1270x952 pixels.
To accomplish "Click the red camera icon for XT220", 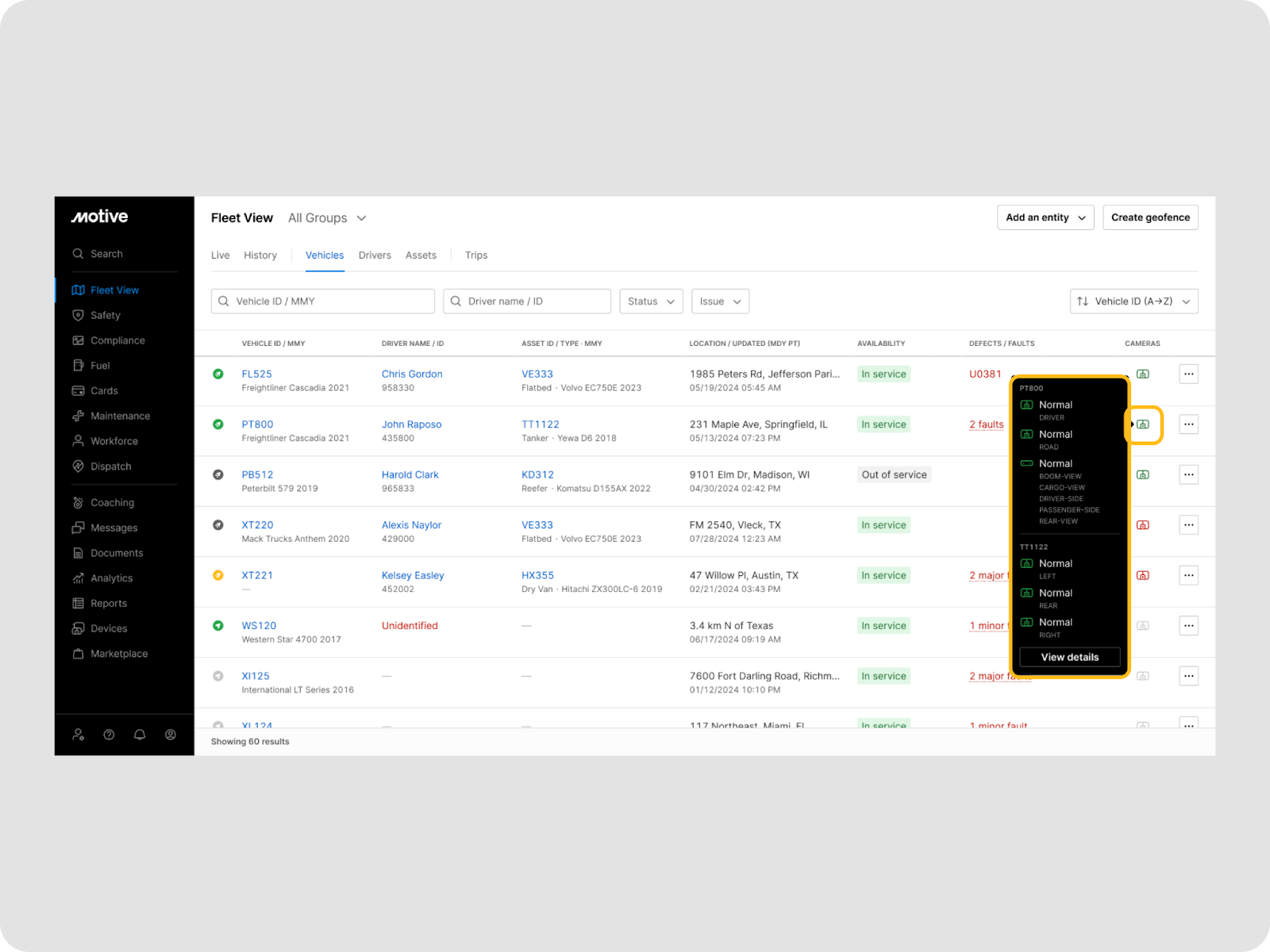I will [x=1143, y=525].
